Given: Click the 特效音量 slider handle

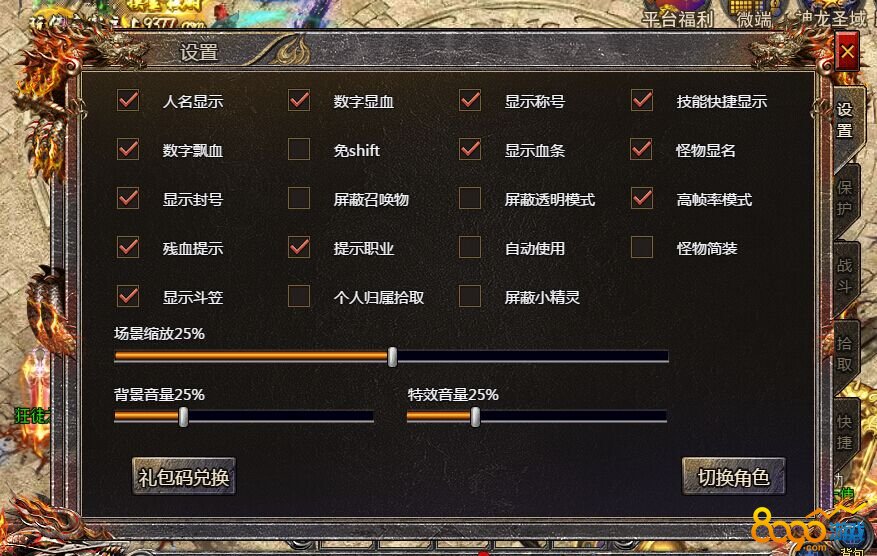Looking at the screenshot, I should click(475, 417).
